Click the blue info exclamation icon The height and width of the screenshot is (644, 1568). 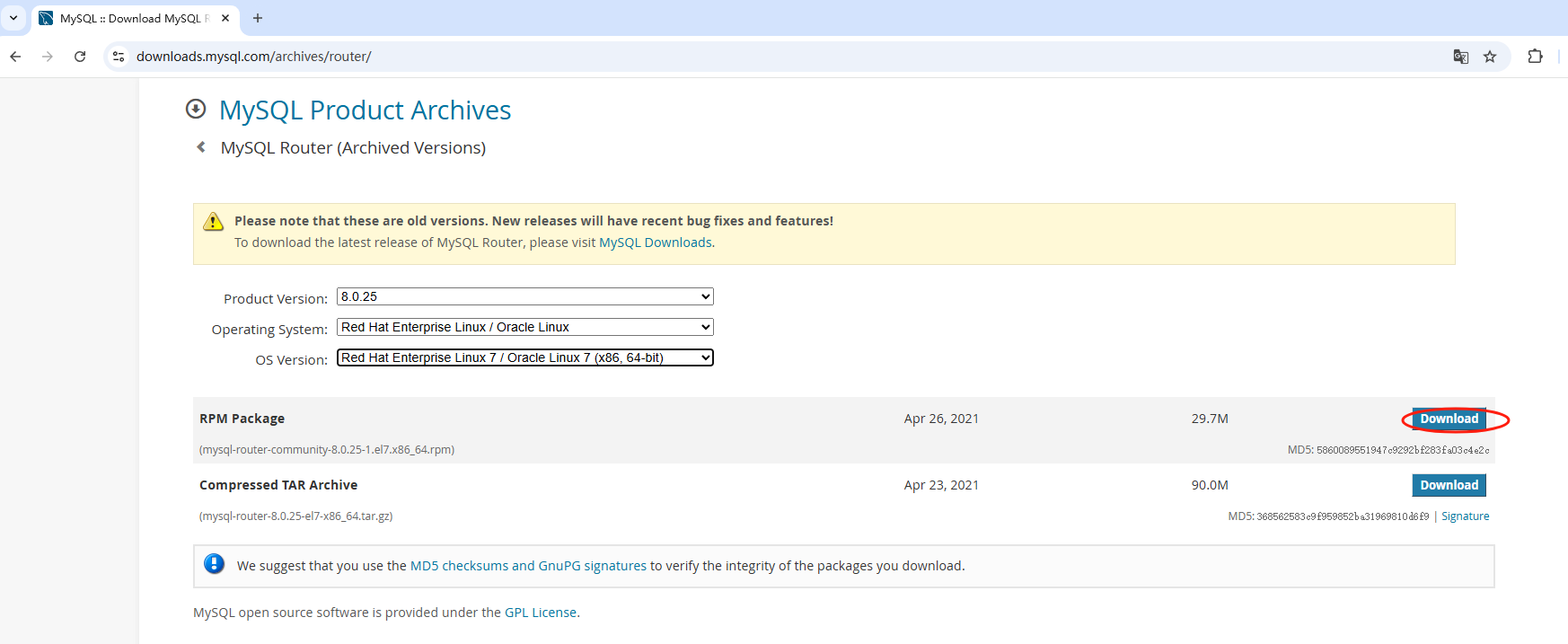pos(214,564)
